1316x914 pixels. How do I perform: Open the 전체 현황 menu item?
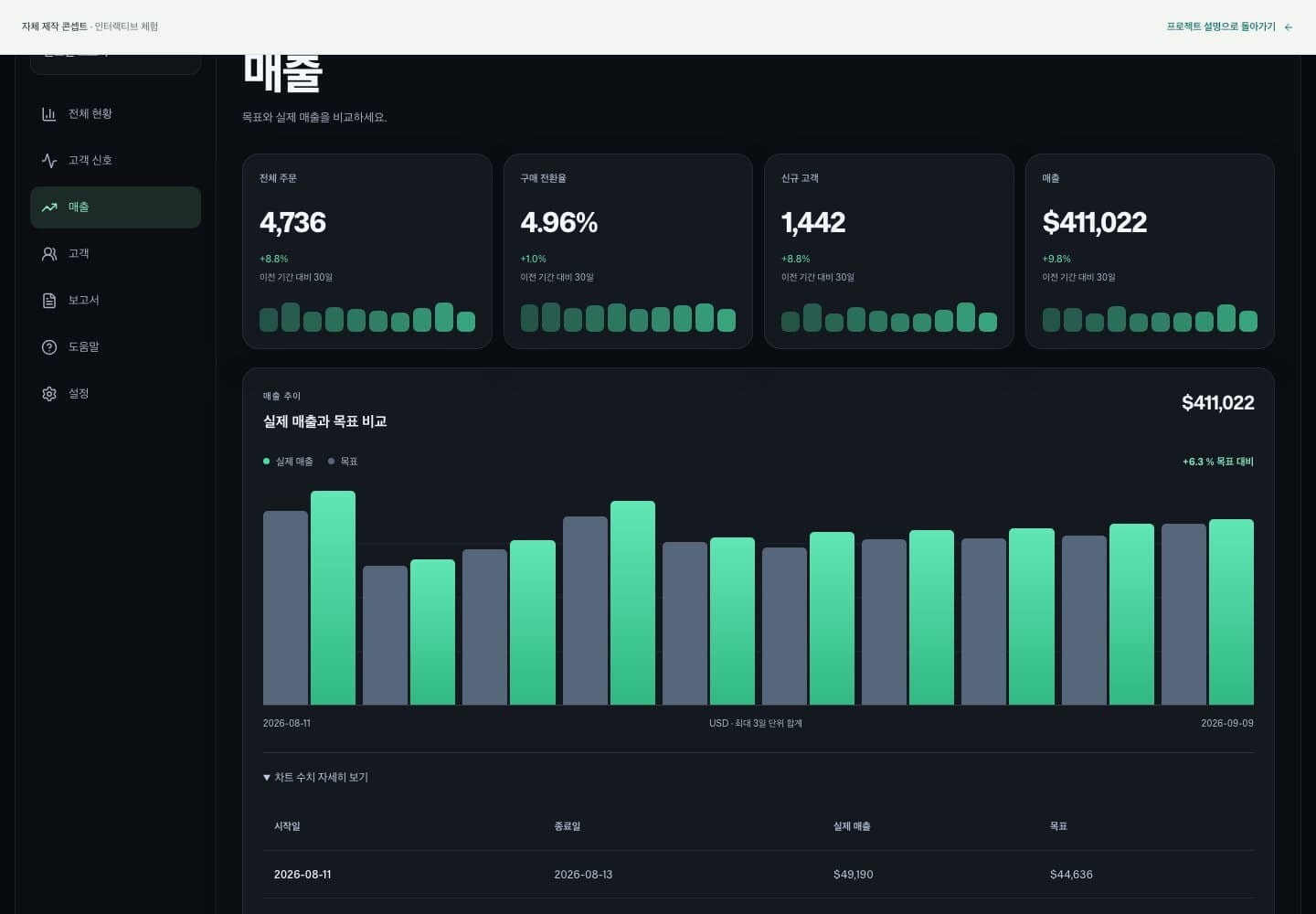(x=115, y=114)
